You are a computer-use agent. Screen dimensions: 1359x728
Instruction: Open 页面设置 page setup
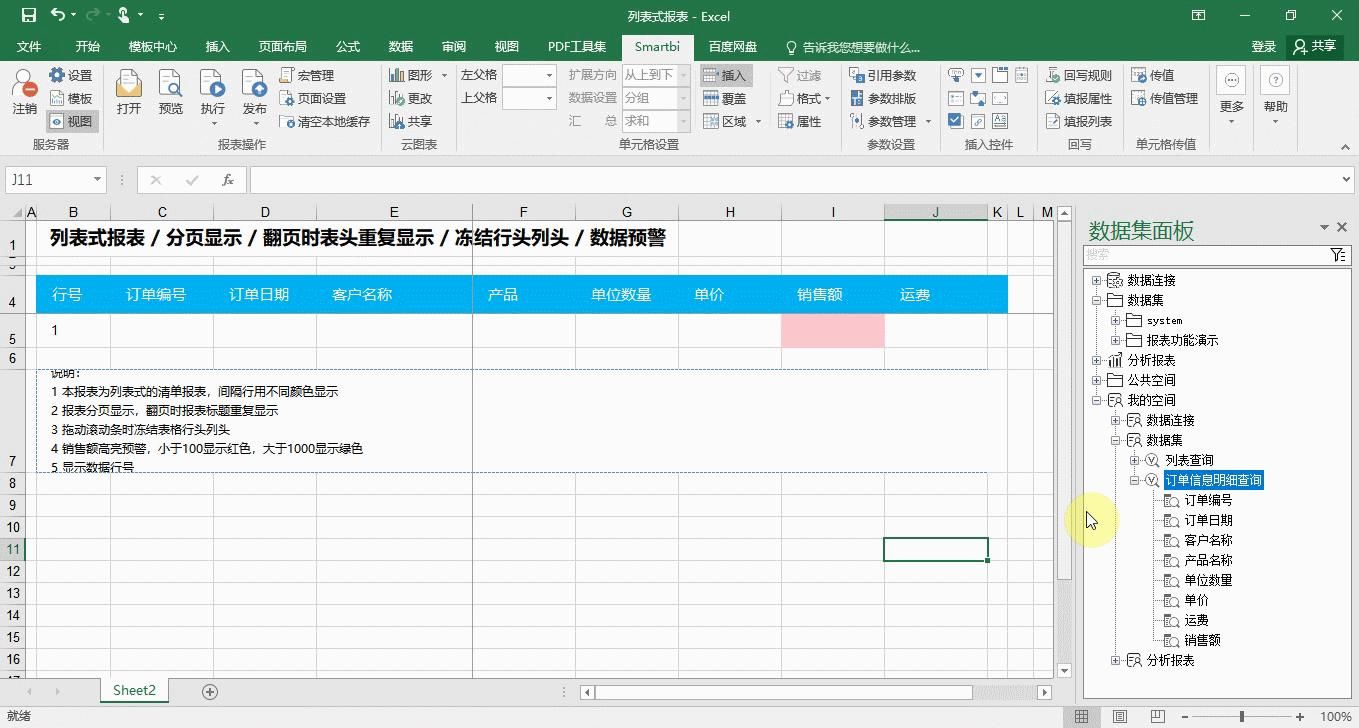pos(312,98)
